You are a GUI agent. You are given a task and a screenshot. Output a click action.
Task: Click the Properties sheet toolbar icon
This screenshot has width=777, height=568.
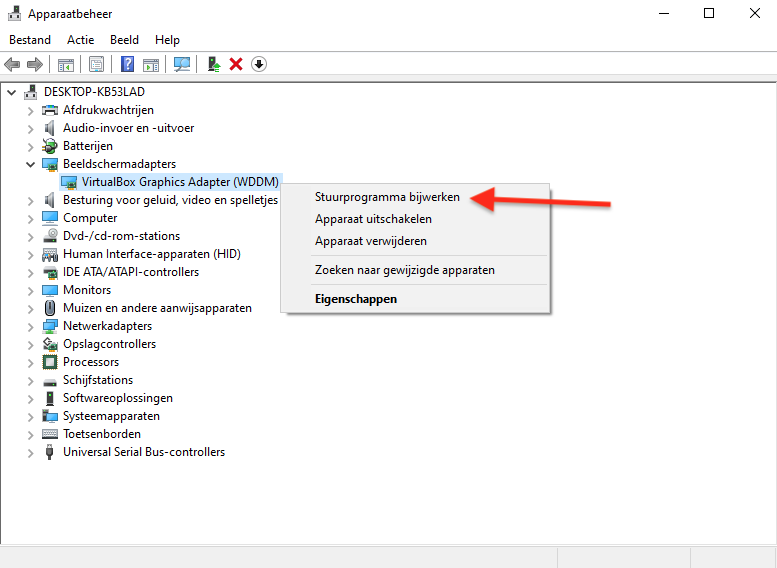tap(96, 64)
